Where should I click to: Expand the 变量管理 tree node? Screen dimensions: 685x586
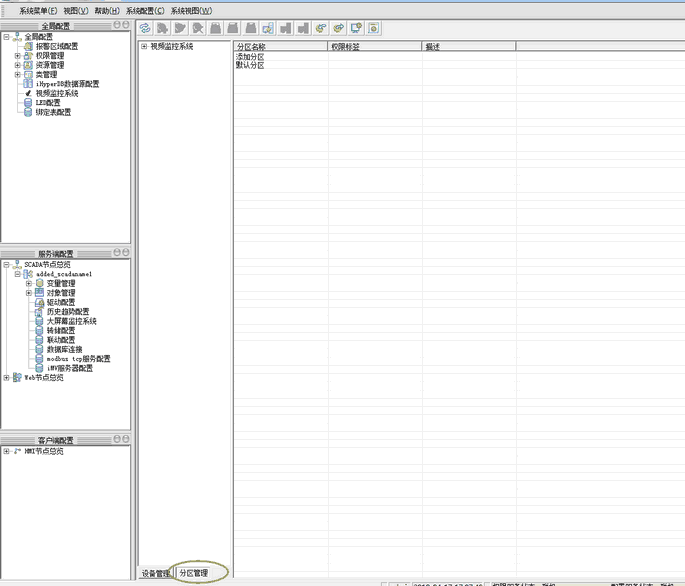(29, 284)
